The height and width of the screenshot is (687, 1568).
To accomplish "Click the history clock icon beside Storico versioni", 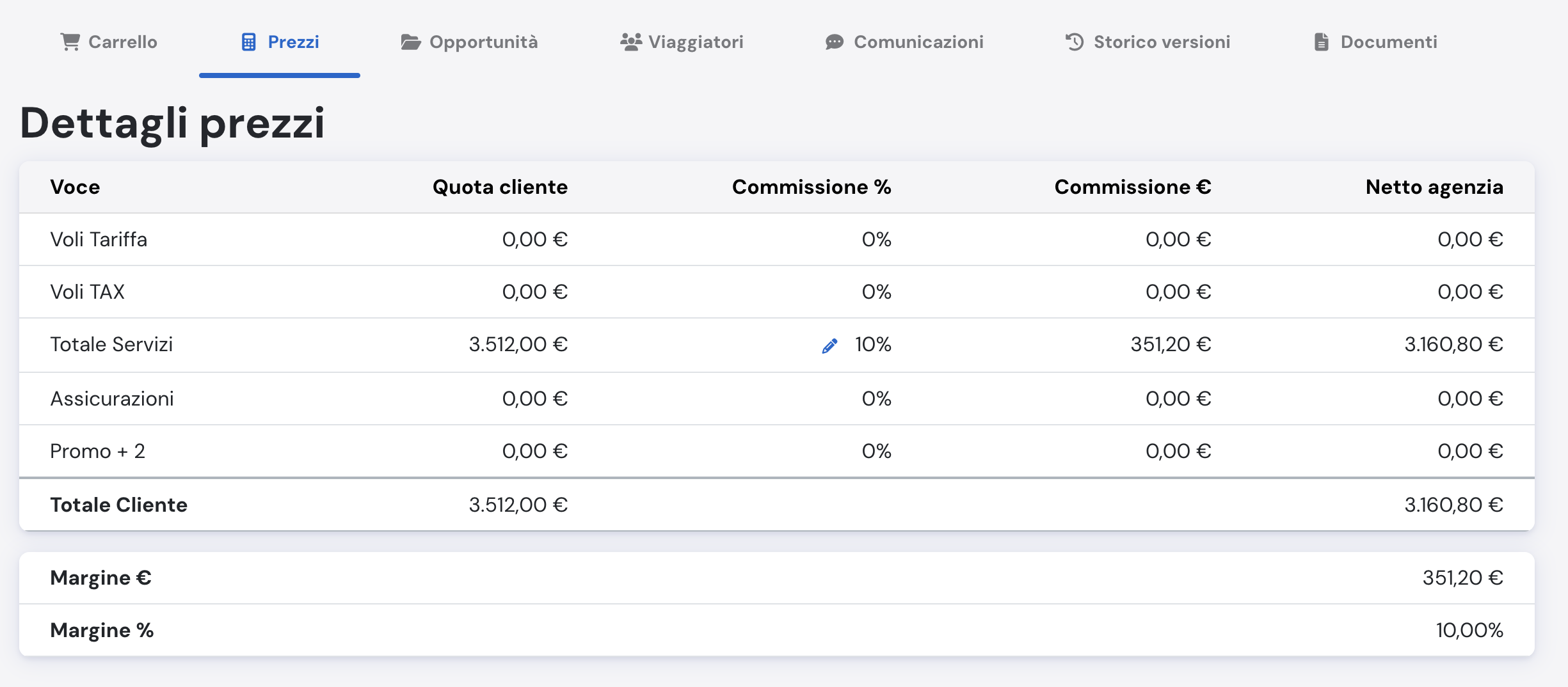I will 1075,42.
